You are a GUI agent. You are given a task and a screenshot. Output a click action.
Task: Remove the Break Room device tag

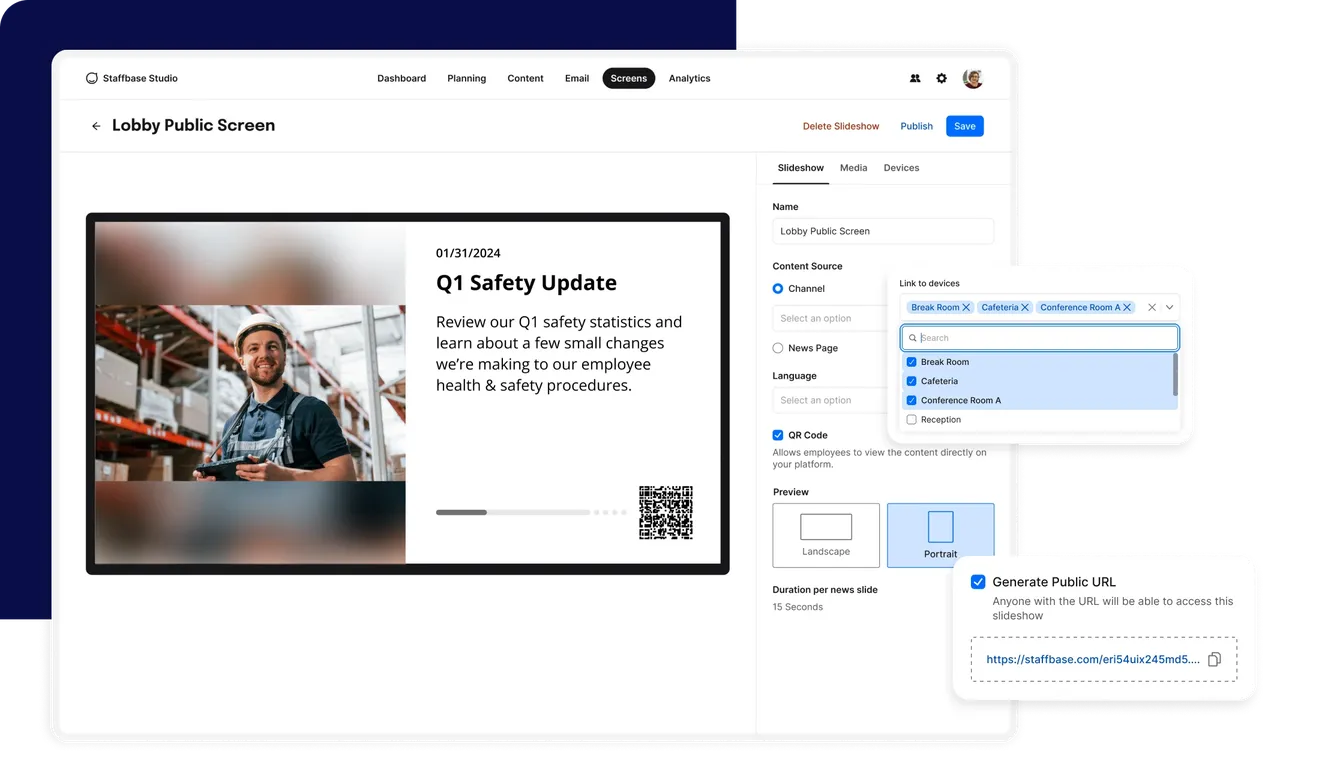pos(965,307)
